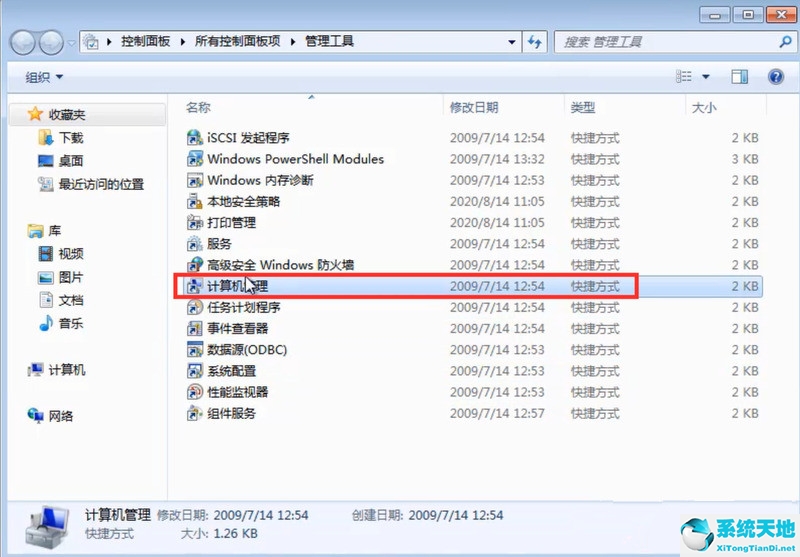800x557 pixels.
Task: Open the 文档 library
Action: tap(61, 300)
